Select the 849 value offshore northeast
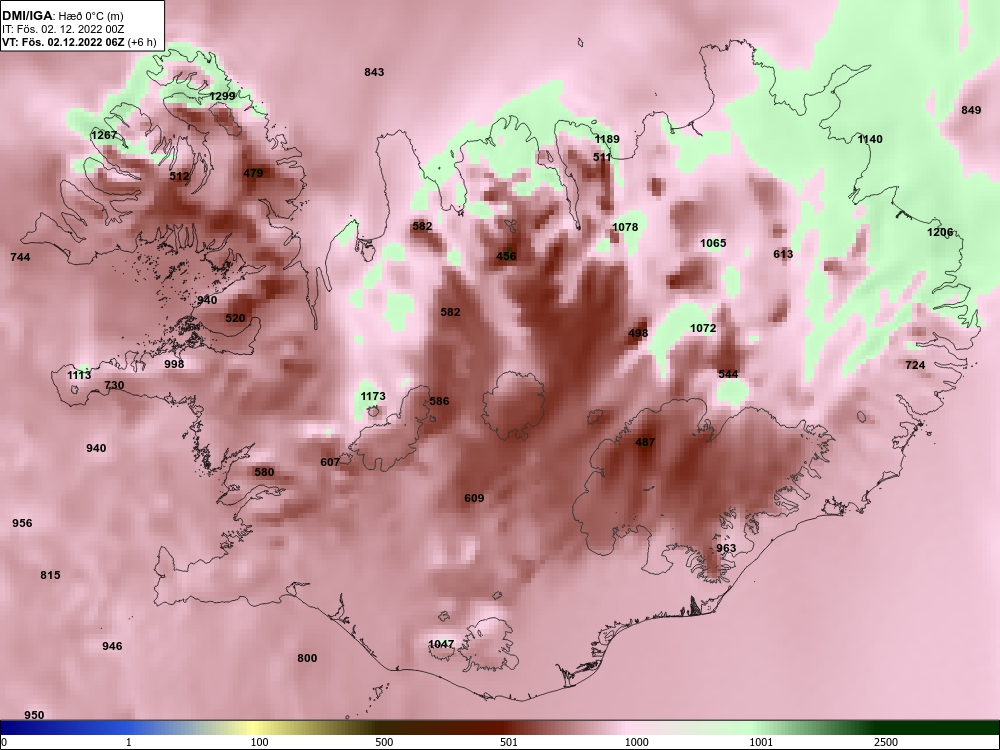The image size is (1000, 750). point(971,110)
